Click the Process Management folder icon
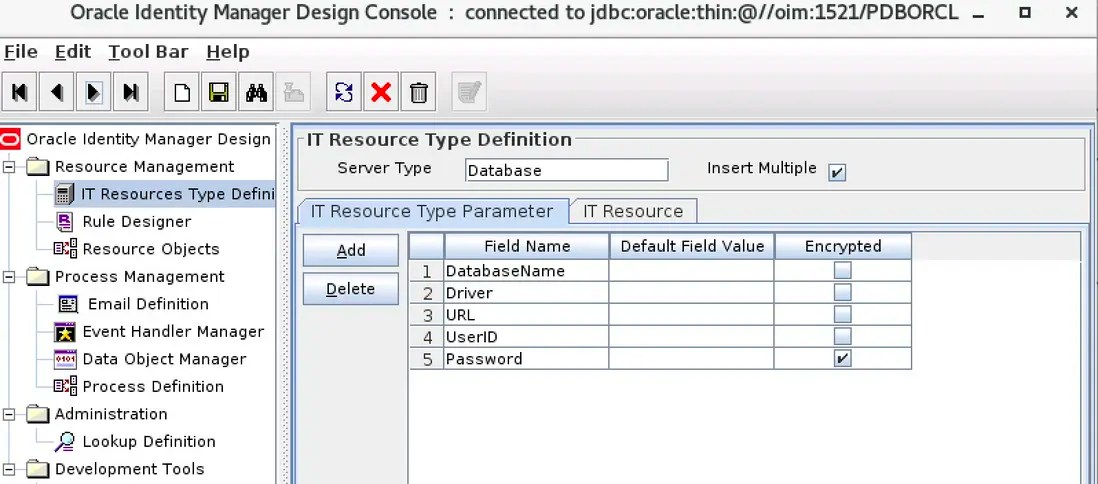Screen dimensions: 1098x484 38,277
